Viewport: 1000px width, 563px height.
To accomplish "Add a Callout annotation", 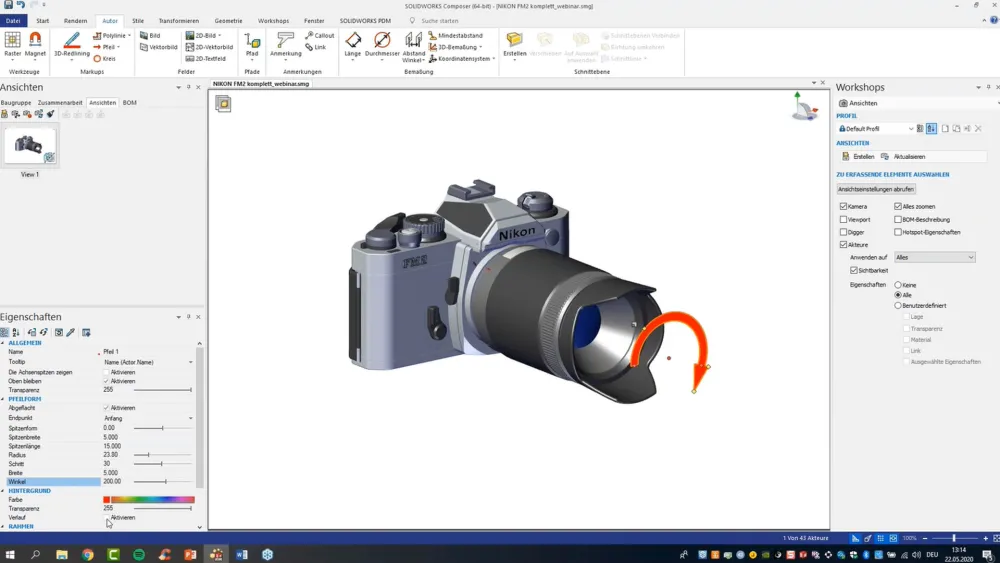I will [320, 36].
